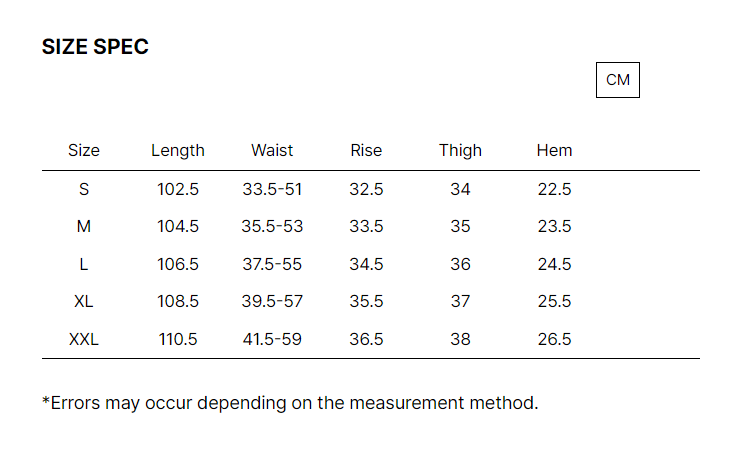Click the Size column header
Image resolution: width=738 pixels, height=466 pixels.
coord(84,151)
